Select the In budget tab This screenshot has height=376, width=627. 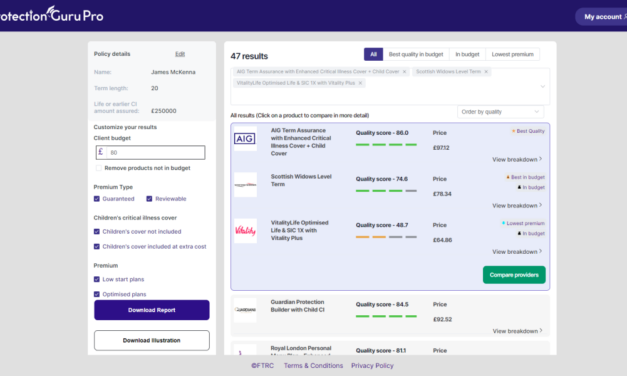tap(467, 54)
